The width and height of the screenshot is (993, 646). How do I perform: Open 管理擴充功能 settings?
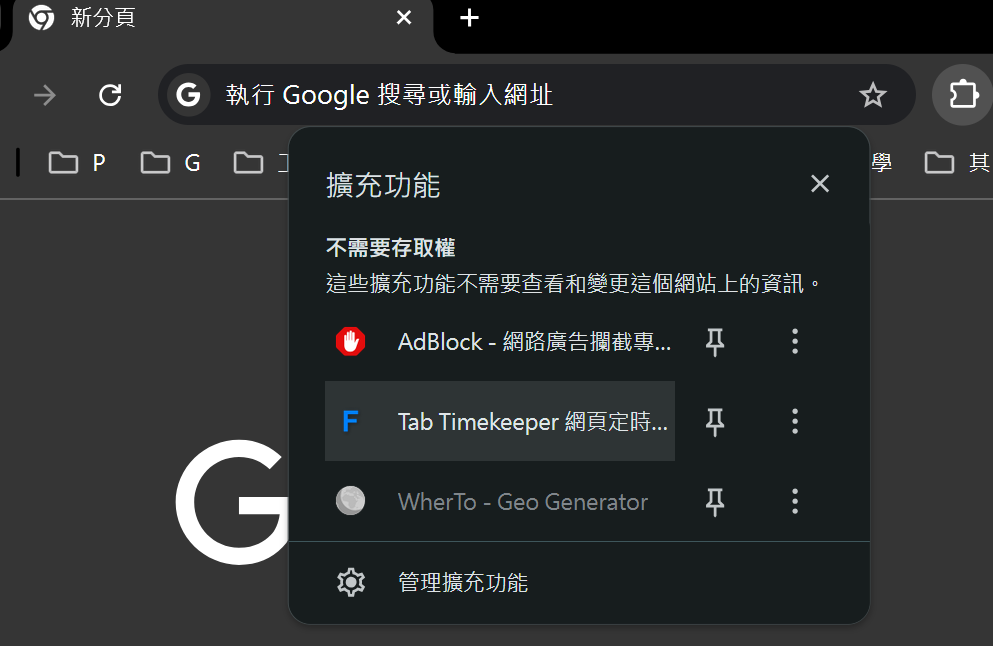pos(462,582)
